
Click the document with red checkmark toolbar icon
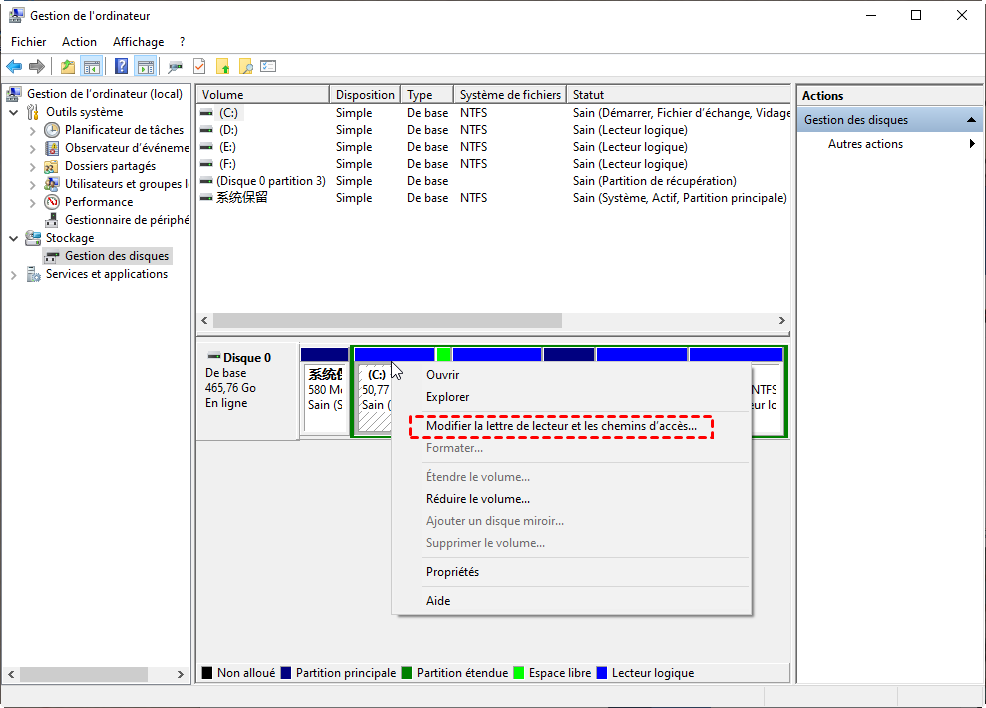point(199,66)
